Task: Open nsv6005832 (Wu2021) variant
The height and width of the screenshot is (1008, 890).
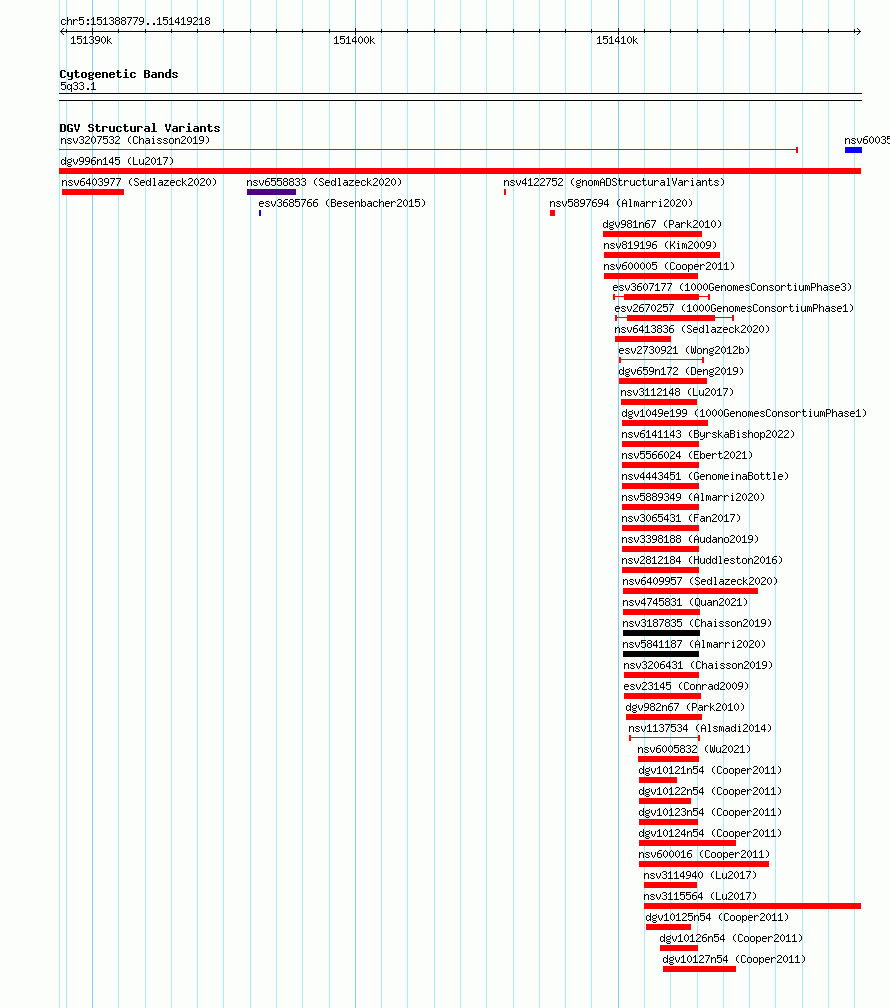Action: click(x=694, y=750)
